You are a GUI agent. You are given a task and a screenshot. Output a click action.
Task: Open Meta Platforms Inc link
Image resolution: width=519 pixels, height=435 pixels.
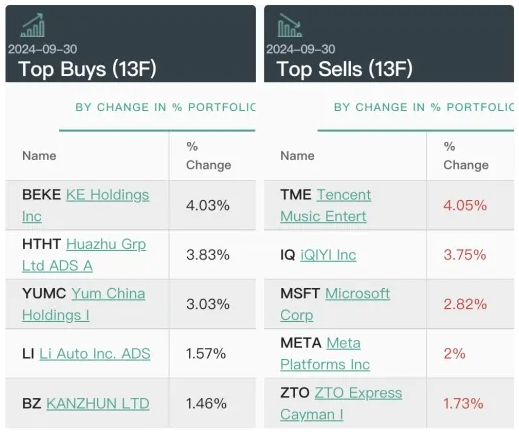coord(325,354)
